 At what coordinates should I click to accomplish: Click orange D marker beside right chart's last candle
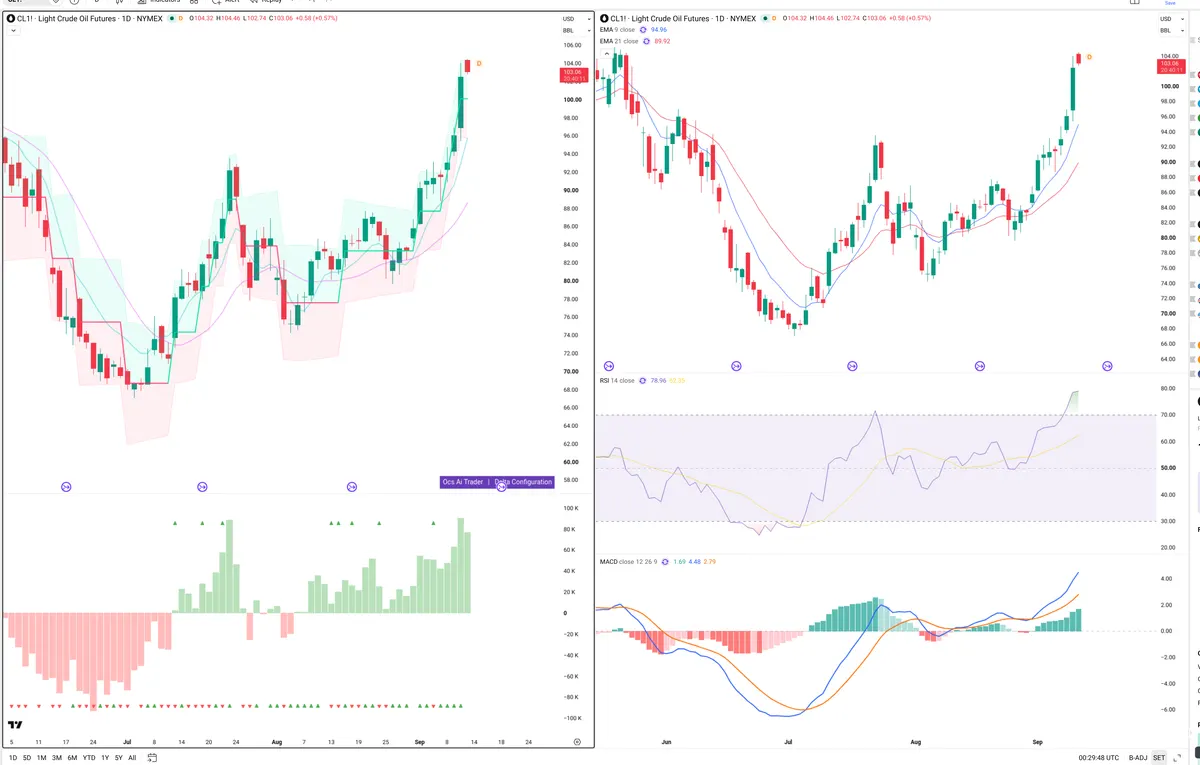point(1089,57)
